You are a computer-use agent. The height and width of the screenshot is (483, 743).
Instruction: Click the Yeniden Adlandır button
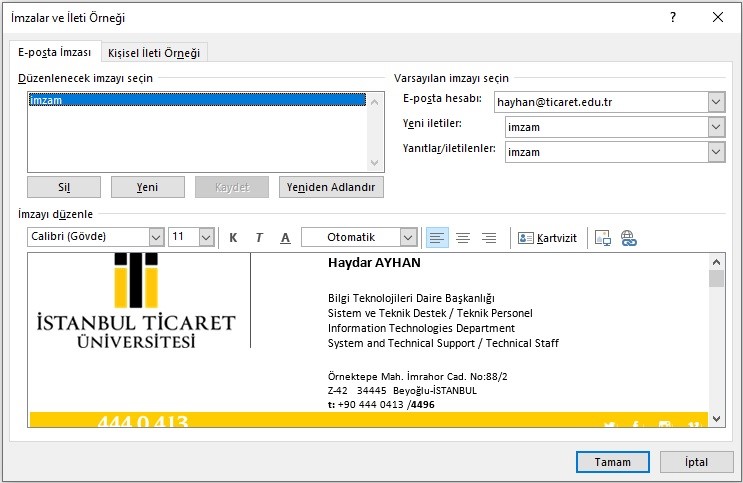[331, 187]
